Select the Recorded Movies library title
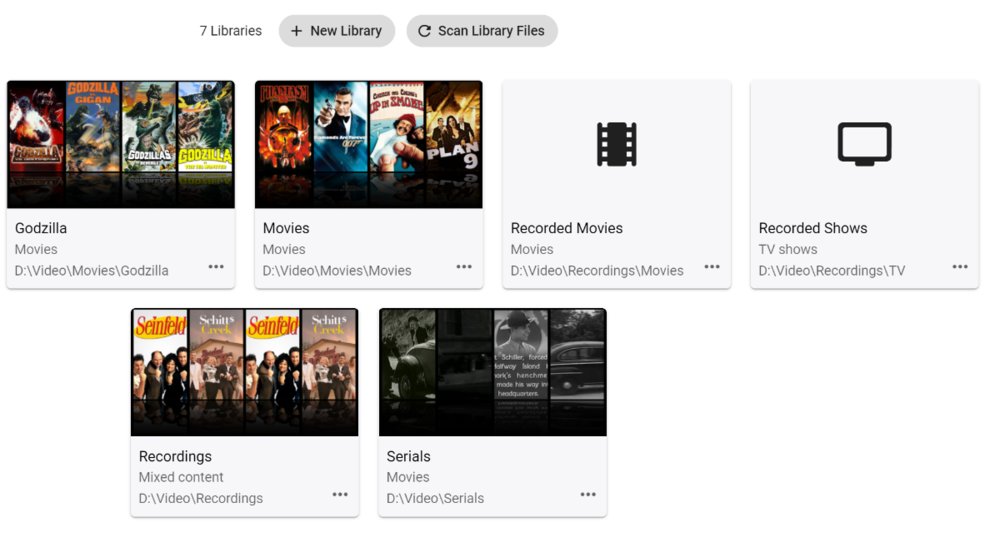Viewport: 1000px width, 542px height. 567,228
